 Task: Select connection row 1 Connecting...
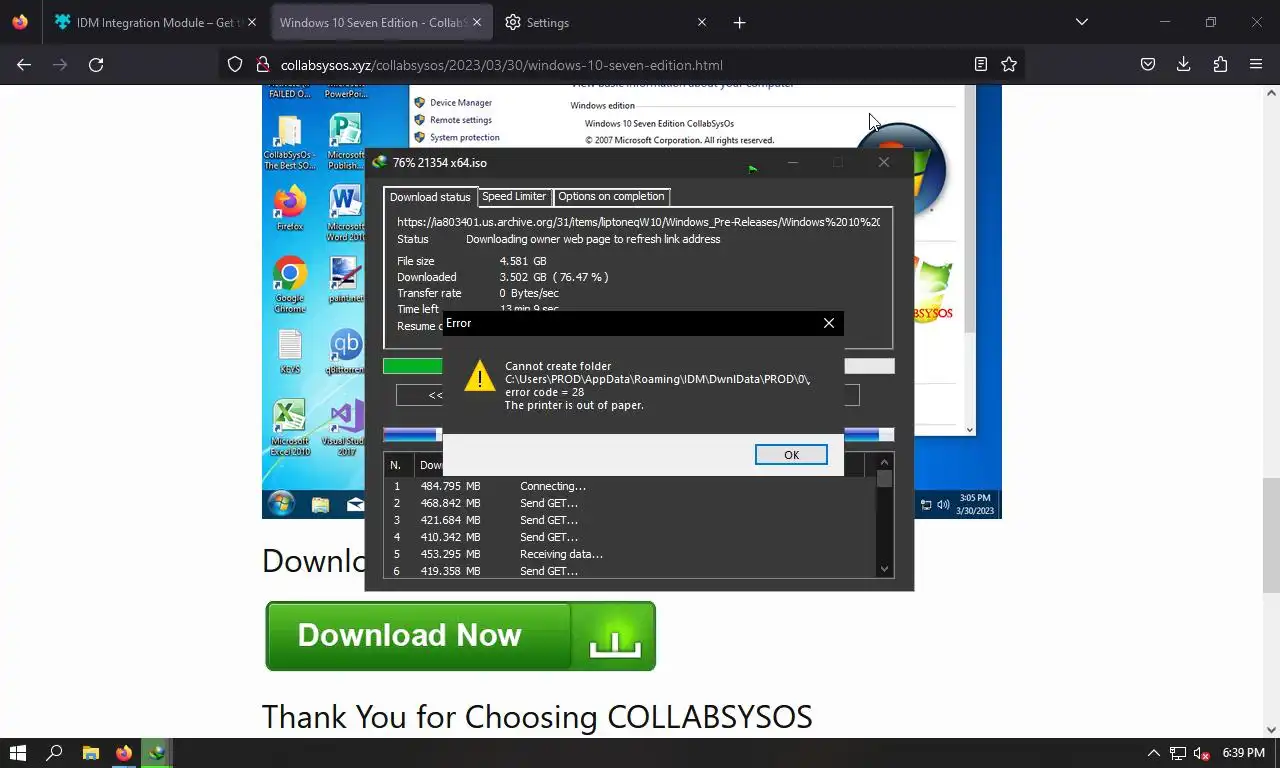pos(630,486)
